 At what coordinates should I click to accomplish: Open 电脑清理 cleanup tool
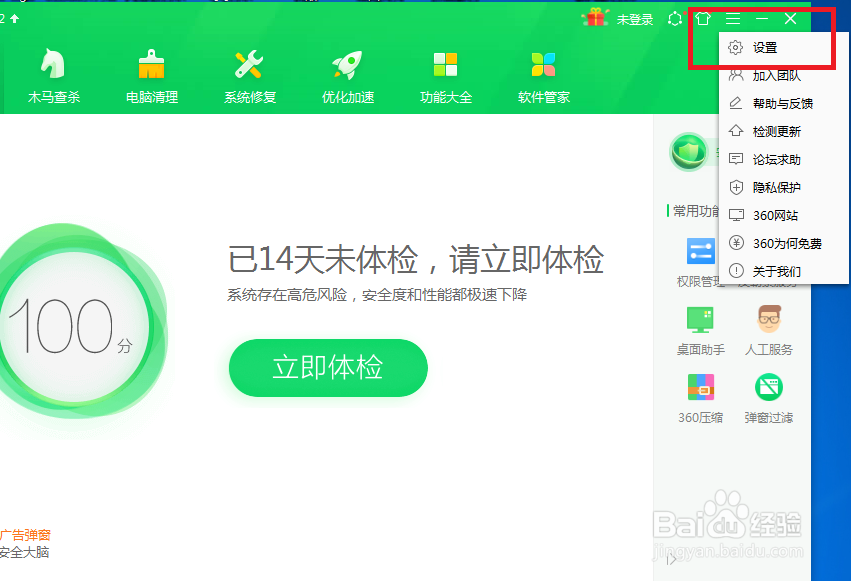click(x=151, y=76)
